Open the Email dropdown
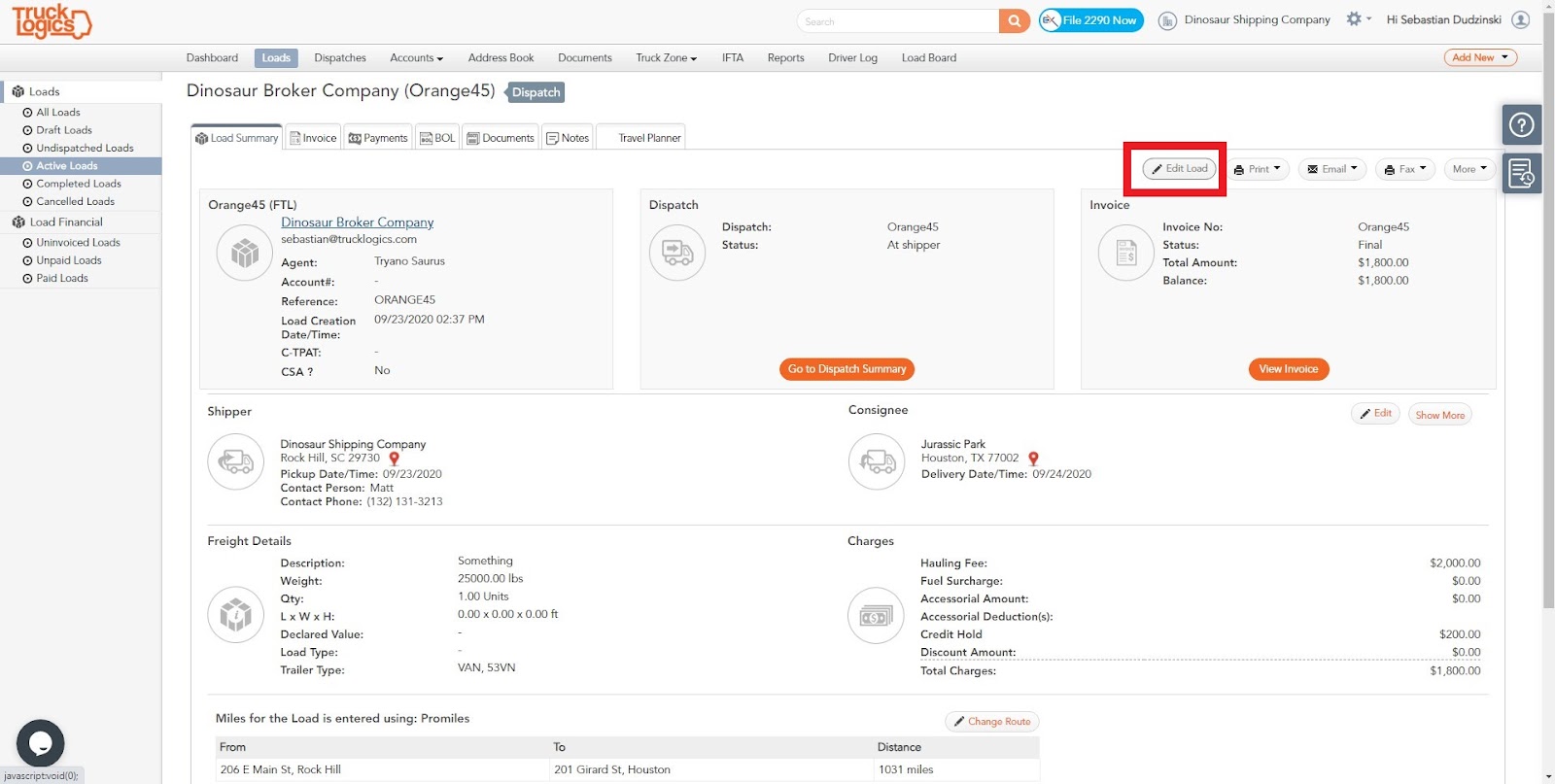This screenshot has height=784, width=1555. click(1332, 169)
